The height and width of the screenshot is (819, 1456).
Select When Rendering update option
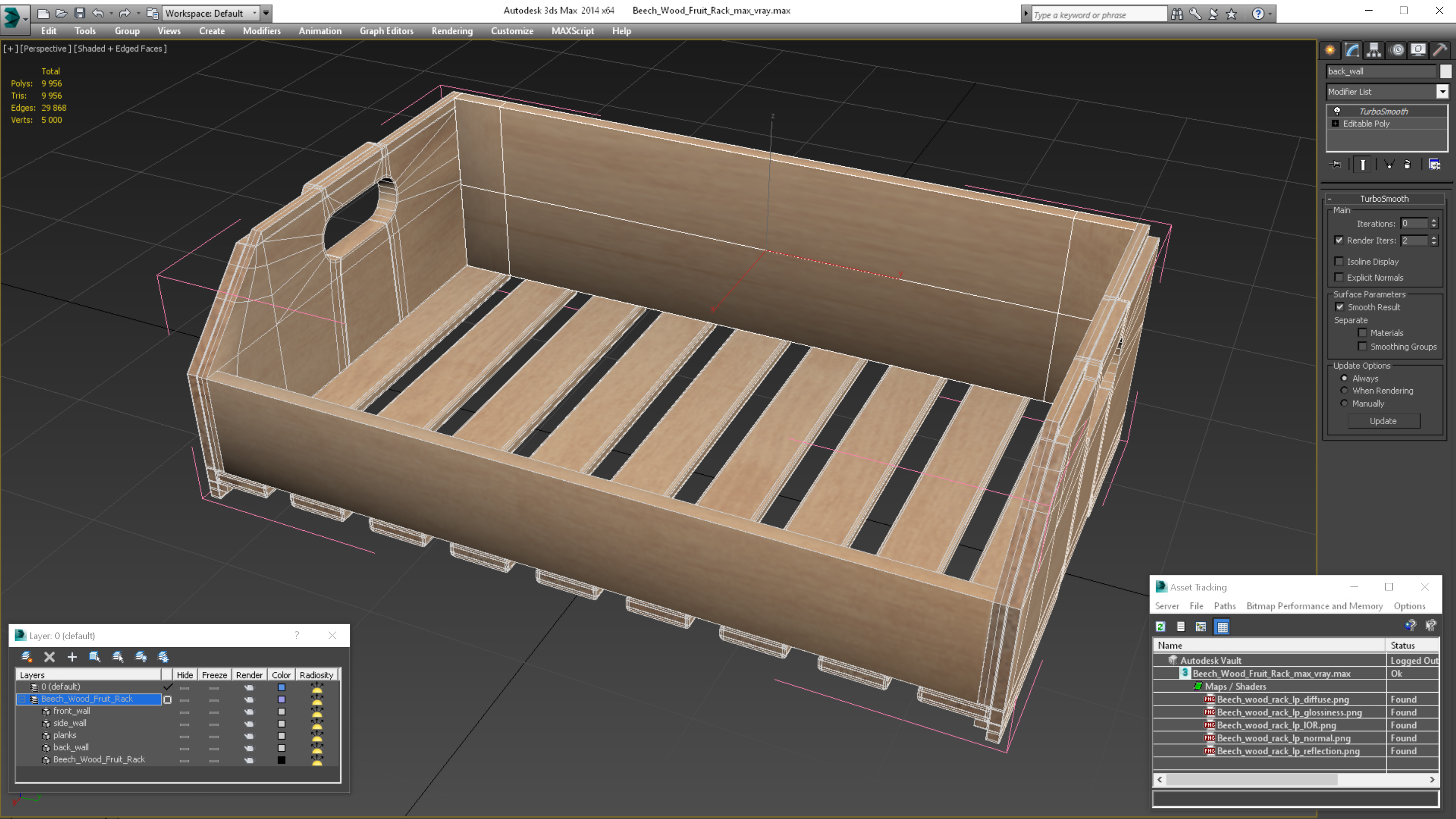1344,391
